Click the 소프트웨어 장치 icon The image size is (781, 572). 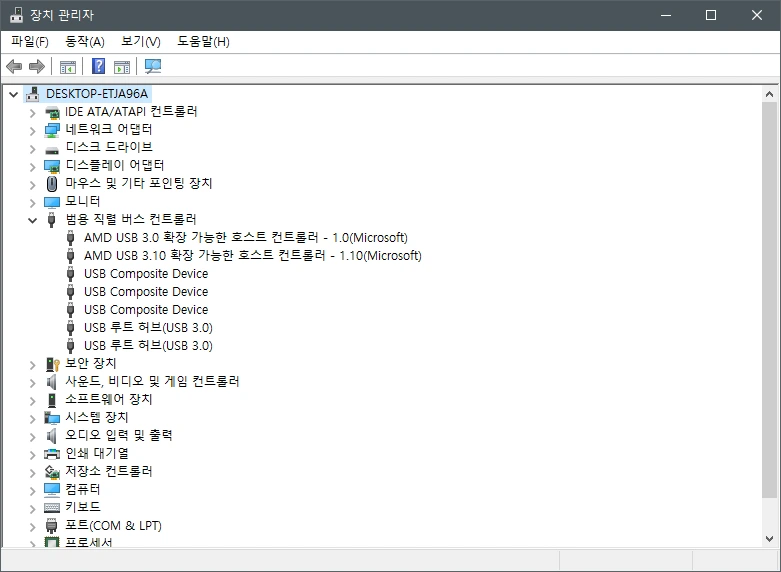(52, 400)
